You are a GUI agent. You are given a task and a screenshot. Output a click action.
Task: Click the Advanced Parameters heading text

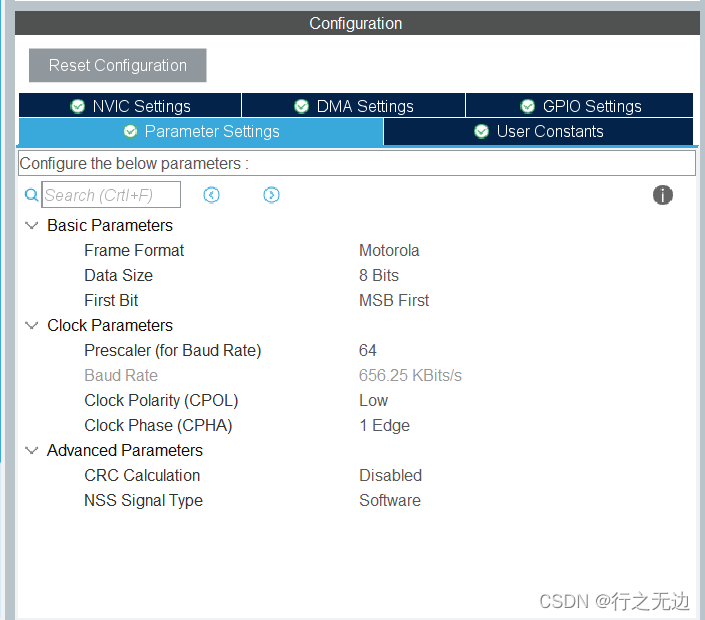coord(125,450)
